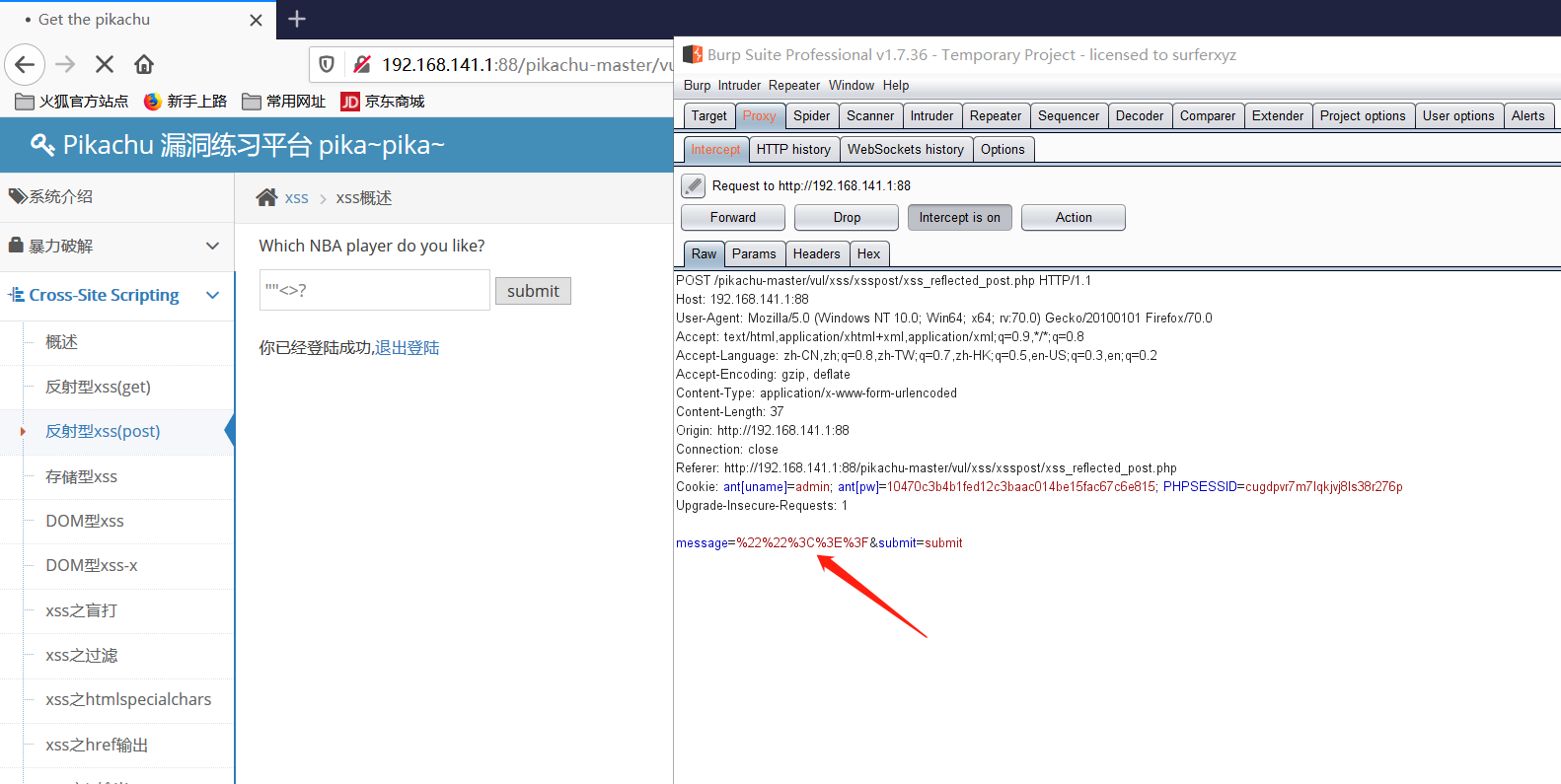Open the WebSockets history sub-tab
The width and height of the screenshot is (1561, 784).
(x=906, y=149)
